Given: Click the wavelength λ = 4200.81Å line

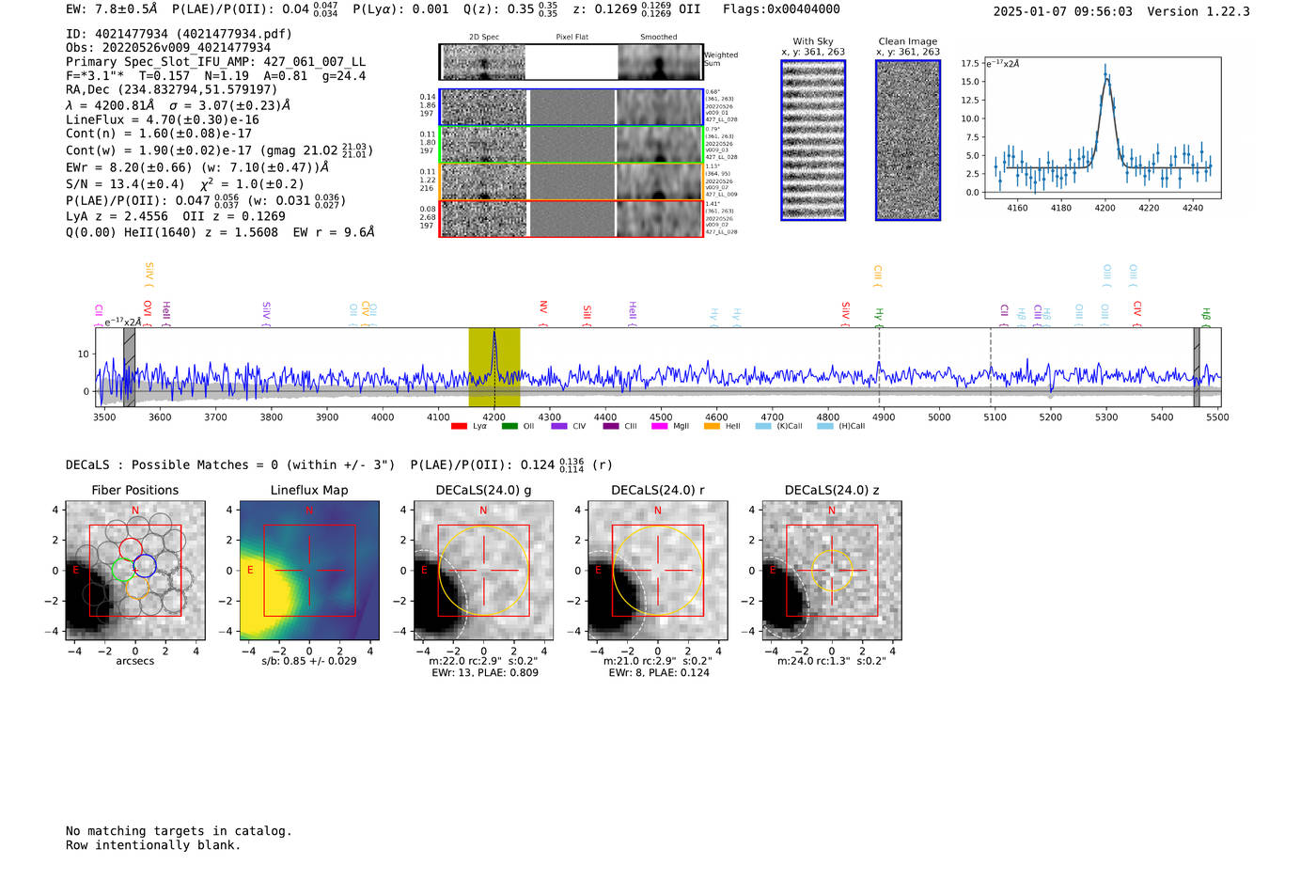Looking at the screenshot, I should click(179, 106).
